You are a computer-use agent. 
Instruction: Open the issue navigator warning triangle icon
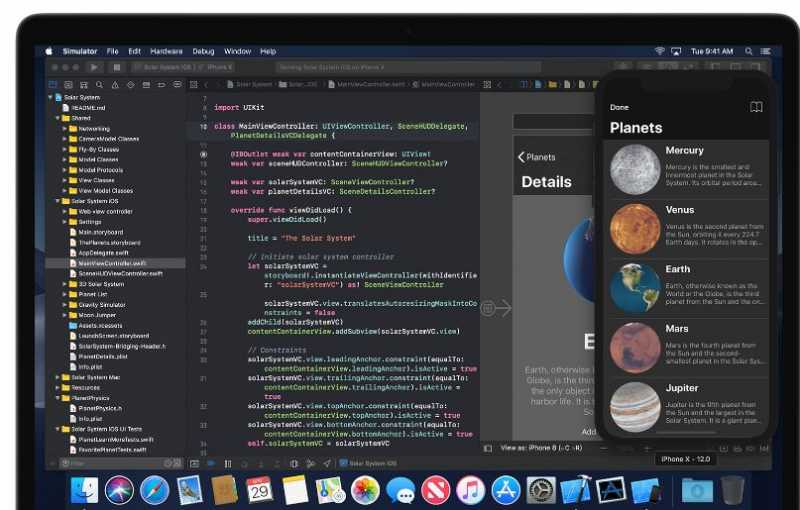click(x=115, y=85)
